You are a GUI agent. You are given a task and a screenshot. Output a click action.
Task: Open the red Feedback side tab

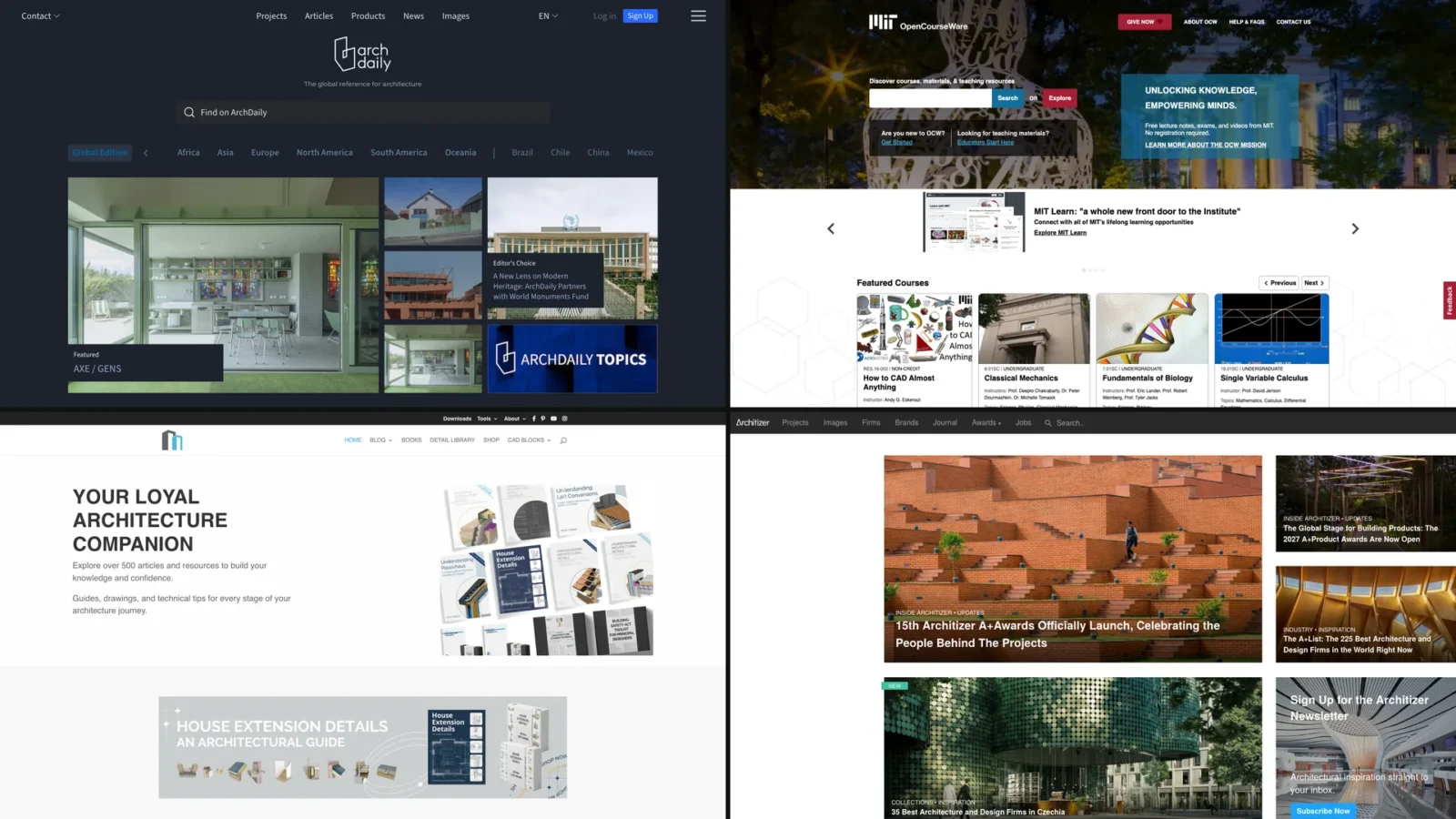pos(1449,300)
